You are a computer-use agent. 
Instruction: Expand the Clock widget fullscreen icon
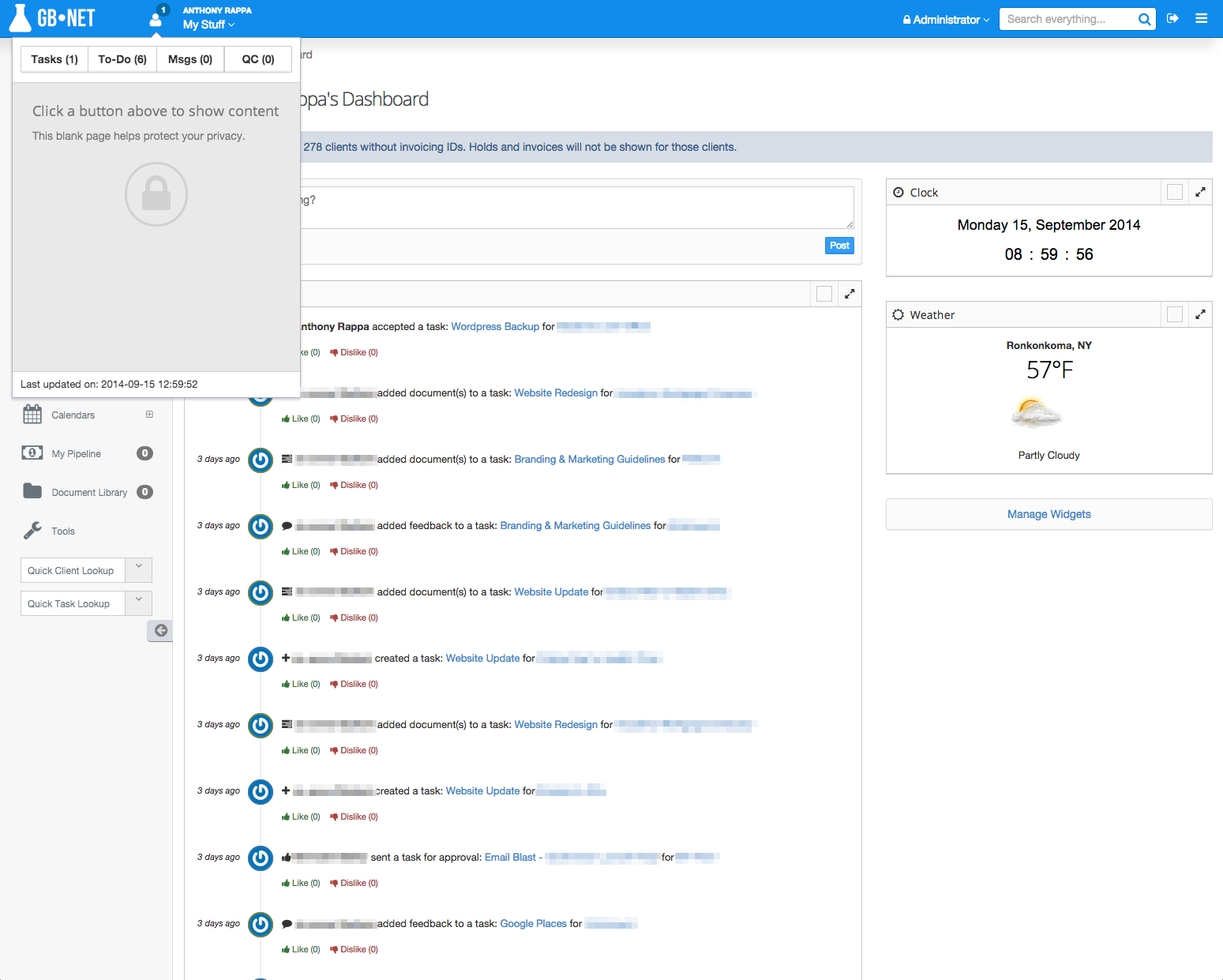click(1200, 192)
